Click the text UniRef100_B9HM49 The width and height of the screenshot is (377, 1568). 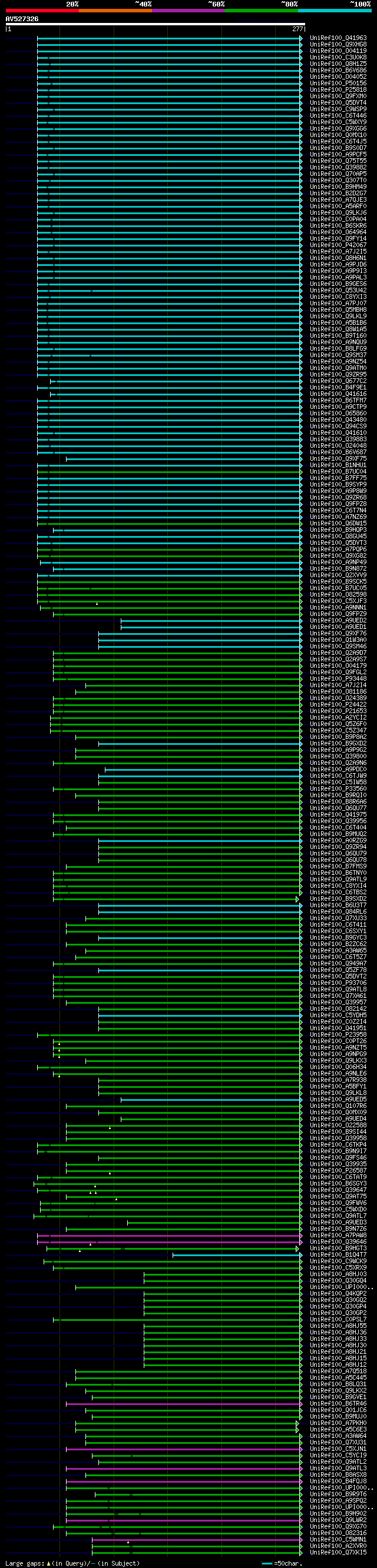[338, 187]
